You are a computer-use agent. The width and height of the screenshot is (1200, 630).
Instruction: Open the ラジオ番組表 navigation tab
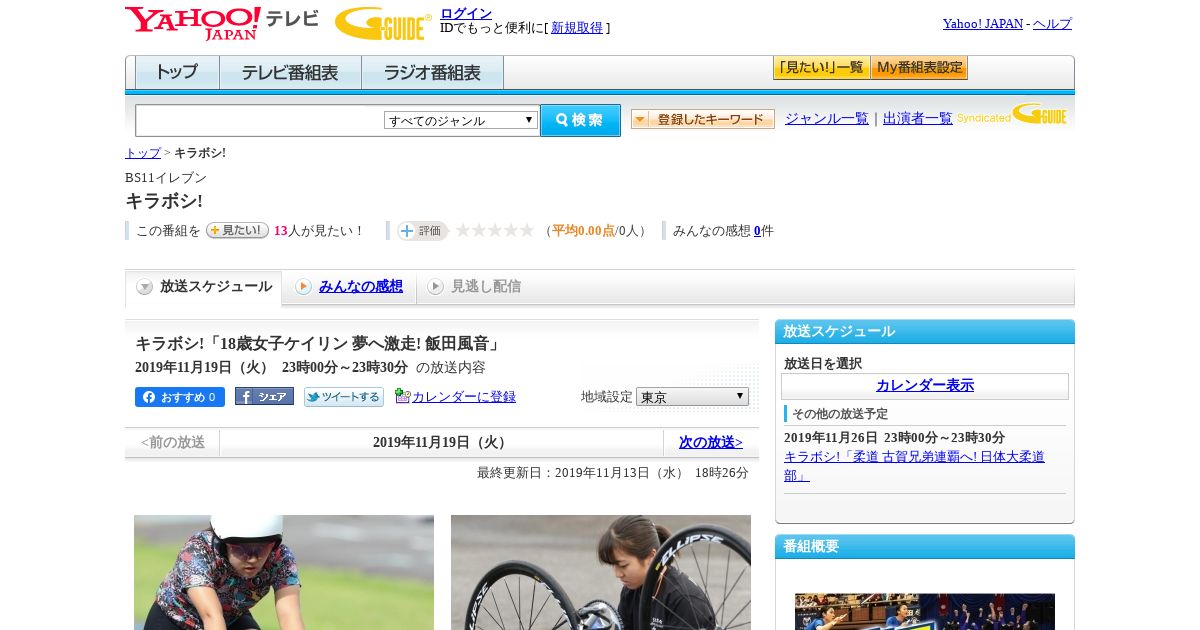432,73
